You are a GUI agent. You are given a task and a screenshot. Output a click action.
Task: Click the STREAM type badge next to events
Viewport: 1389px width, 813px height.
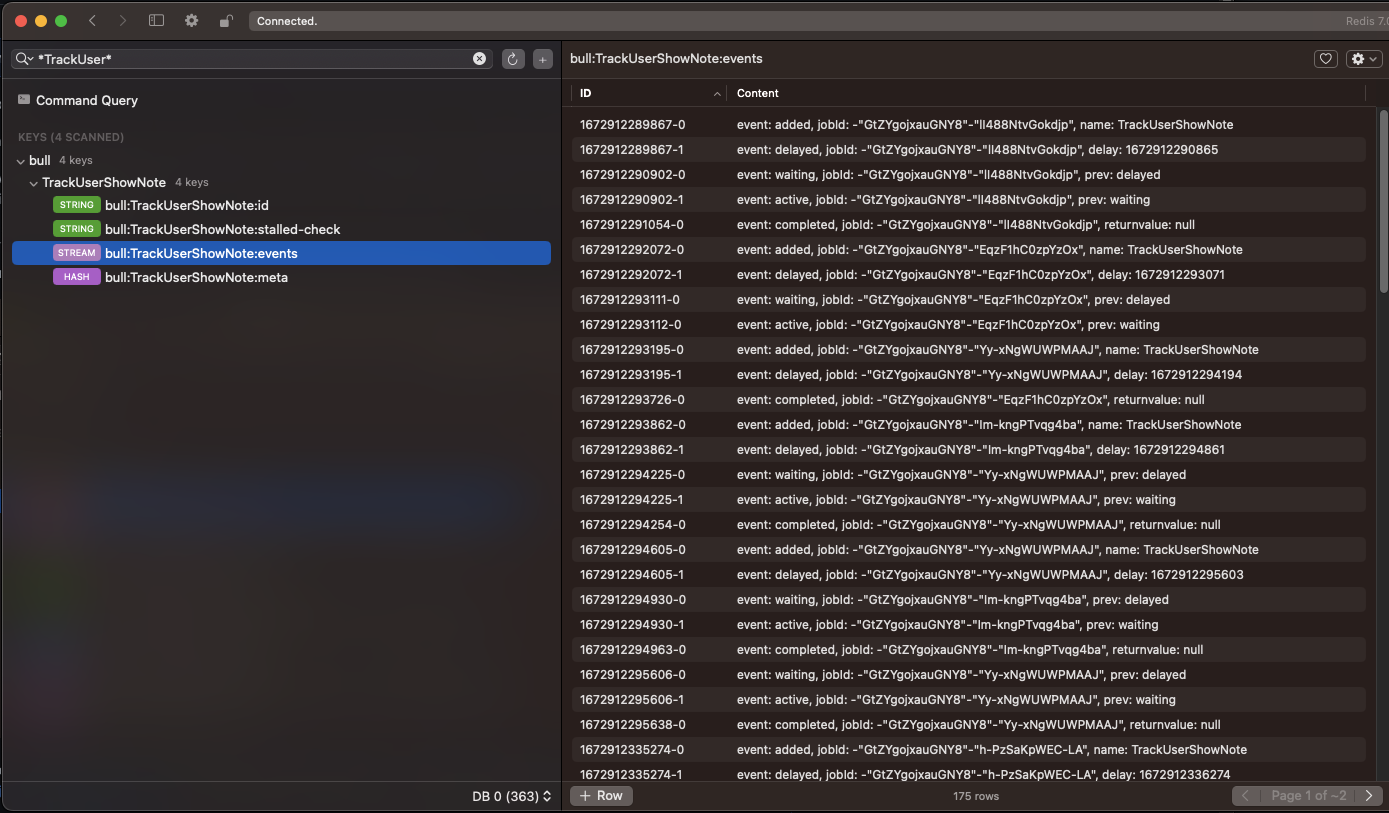[x=76, y=252]
